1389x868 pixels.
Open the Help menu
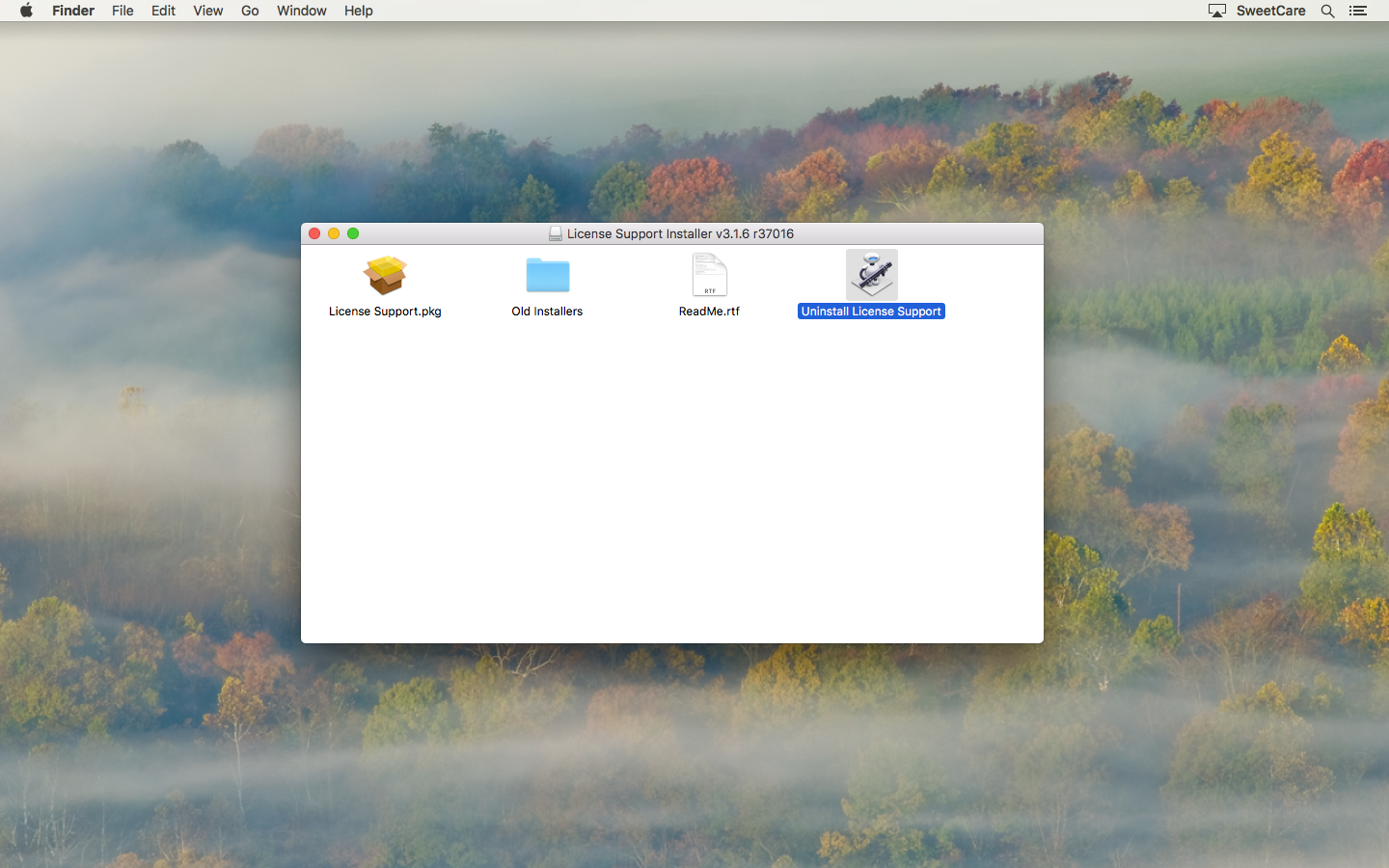(358, 11)
